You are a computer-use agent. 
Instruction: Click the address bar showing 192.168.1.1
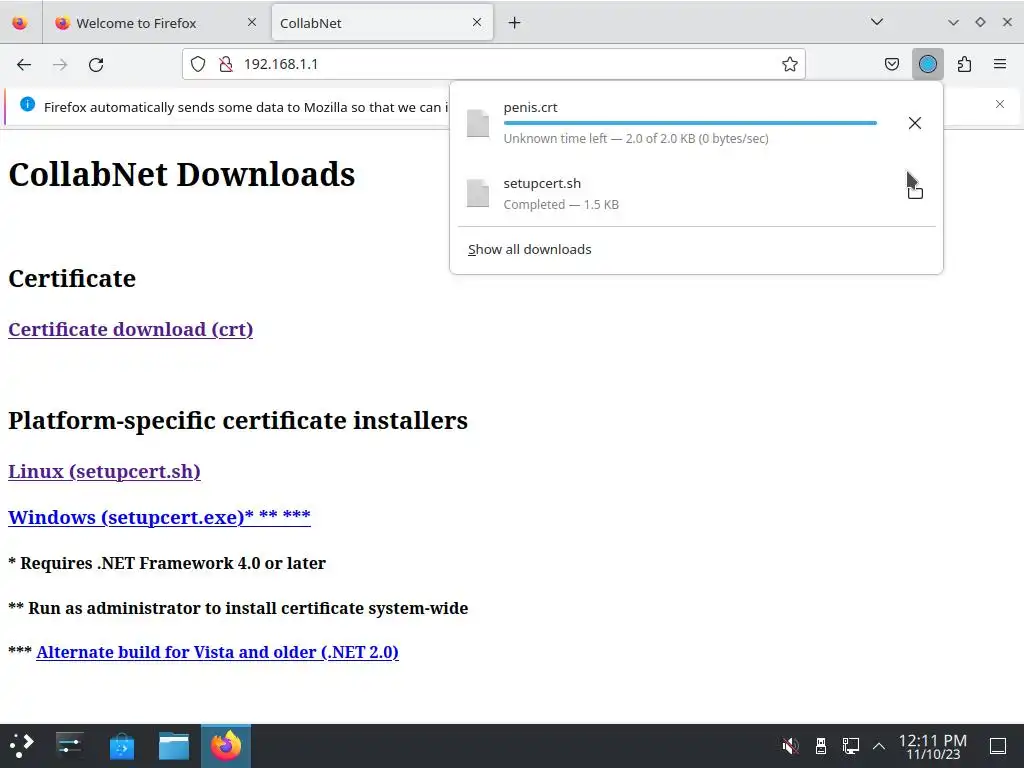(x=494, y=64)
